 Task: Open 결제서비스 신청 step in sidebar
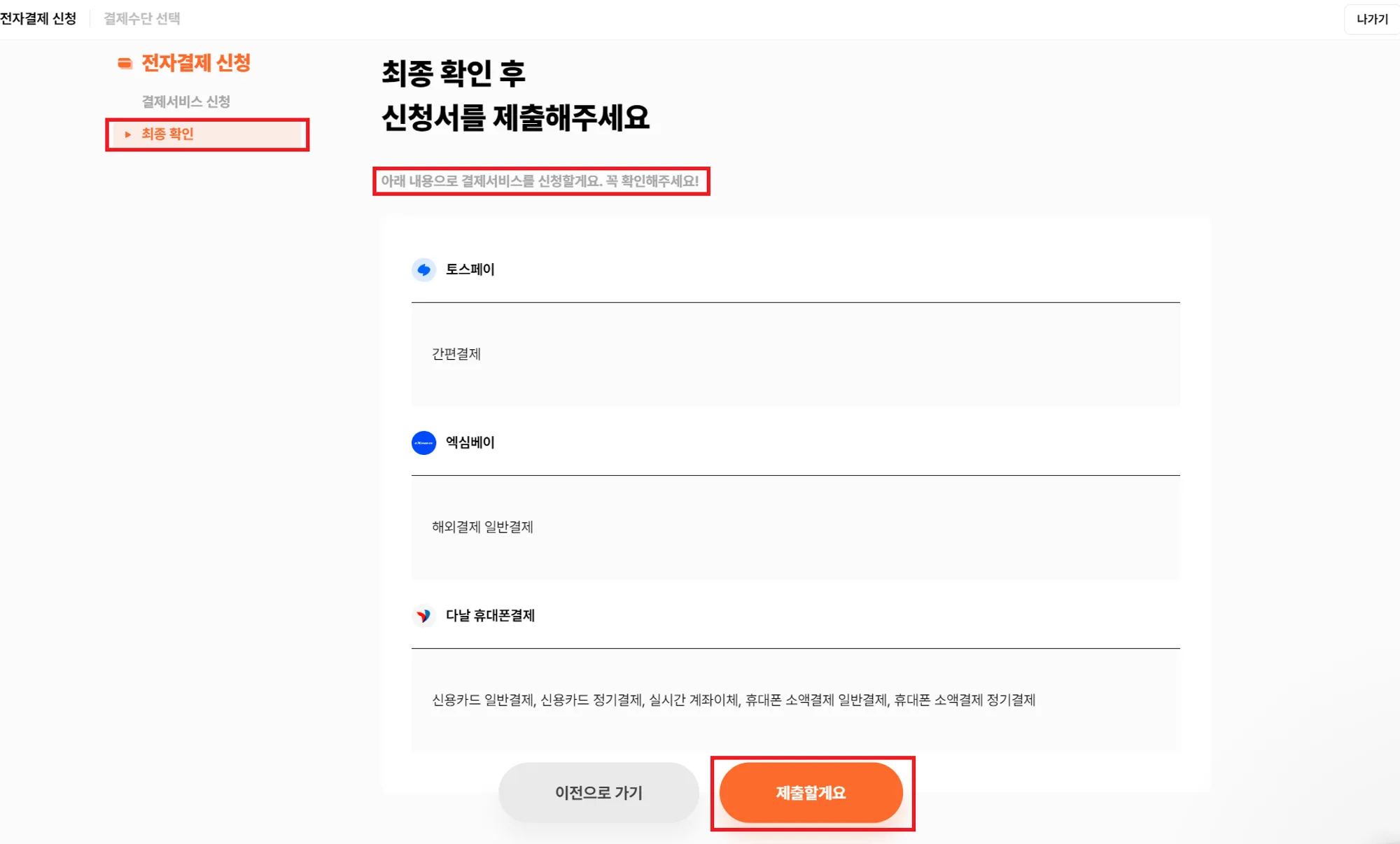(x=185, y=101)
